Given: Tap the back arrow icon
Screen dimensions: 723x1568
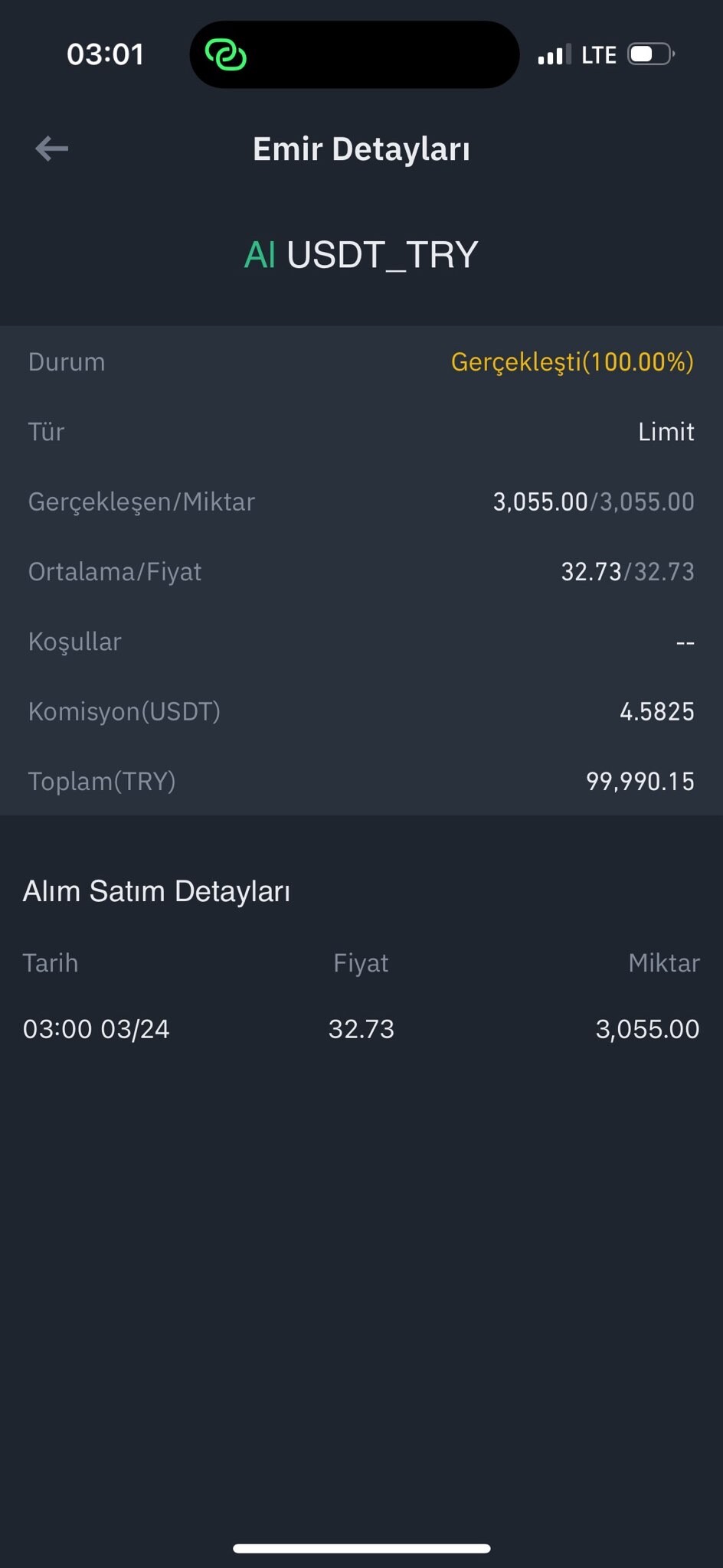Looking at the screenshot, I should [x=51, y=149].
